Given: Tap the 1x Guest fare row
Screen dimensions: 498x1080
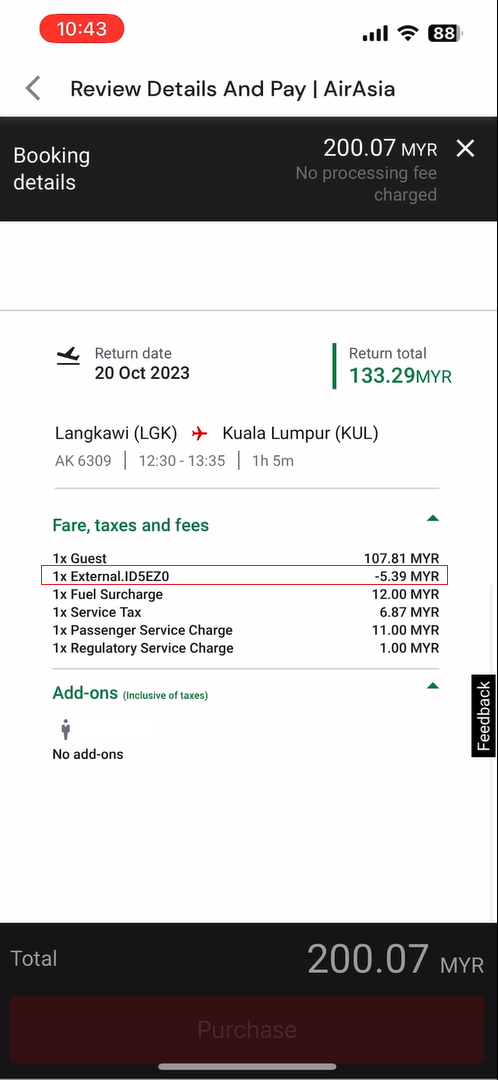Looking at the screenshot, I should click(x=246, y=559).
